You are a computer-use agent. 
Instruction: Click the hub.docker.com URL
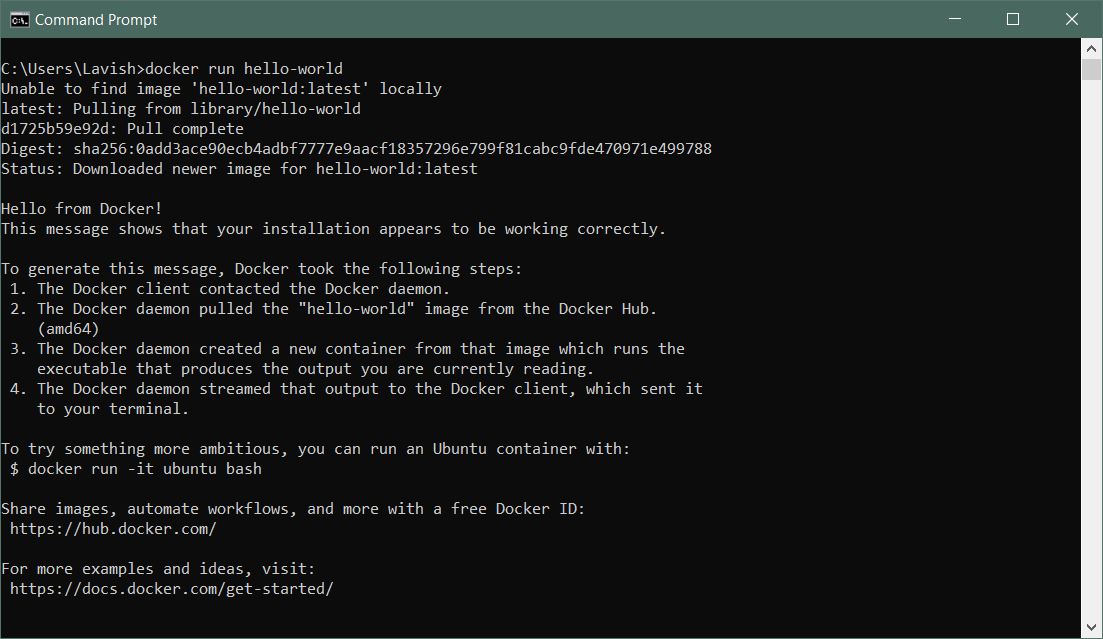coord(113,529)
